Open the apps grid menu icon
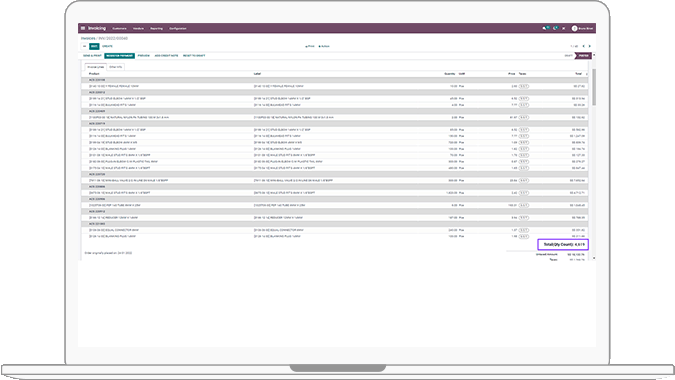The width and height of the screenshot is (675, 380). point(83,28)
